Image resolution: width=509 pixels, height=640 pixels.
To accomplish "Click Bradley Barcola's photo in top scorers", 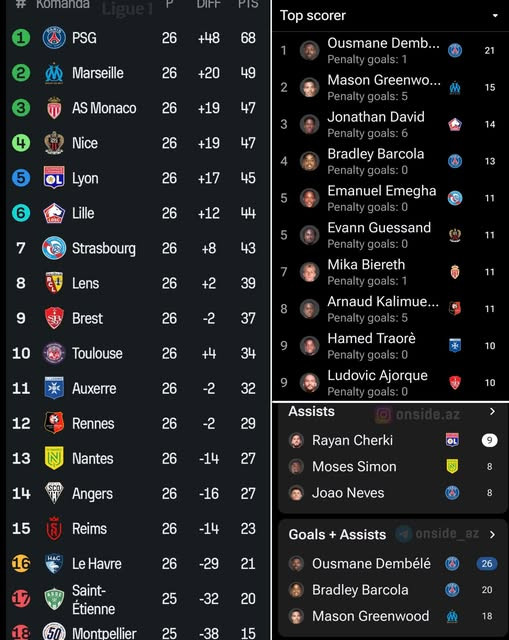I will click(309, 161).
